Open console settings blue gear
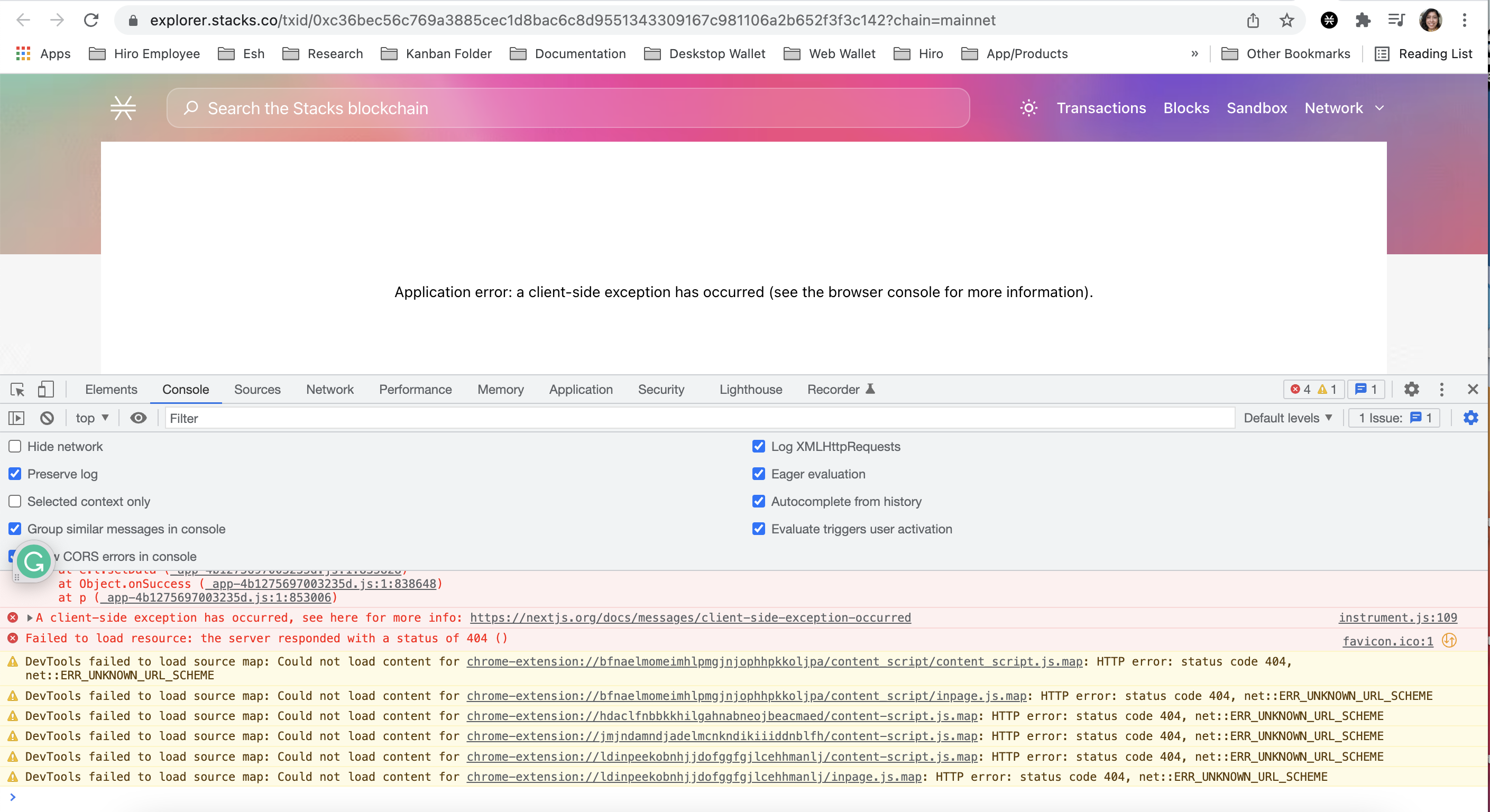The image size is (1490, 812). click(x=1470, y=418)
